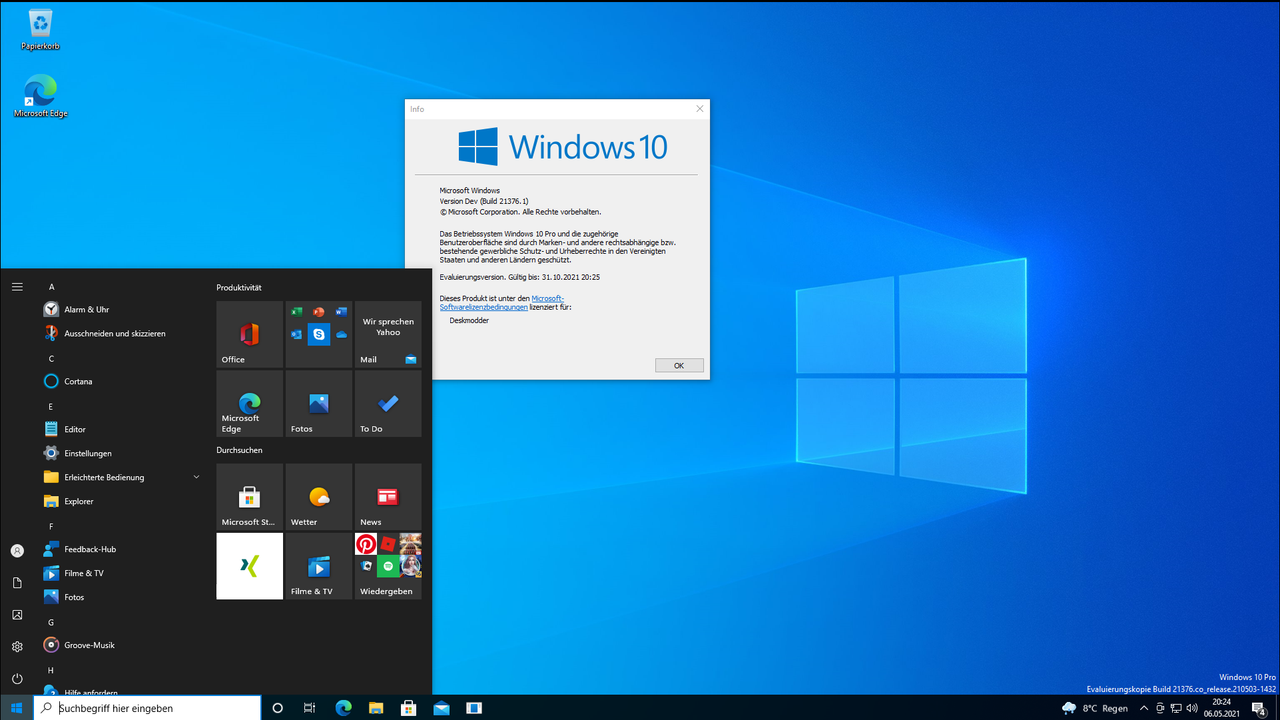Open the Filme & TV tile

pyautogui.click(x=319, y=566)
